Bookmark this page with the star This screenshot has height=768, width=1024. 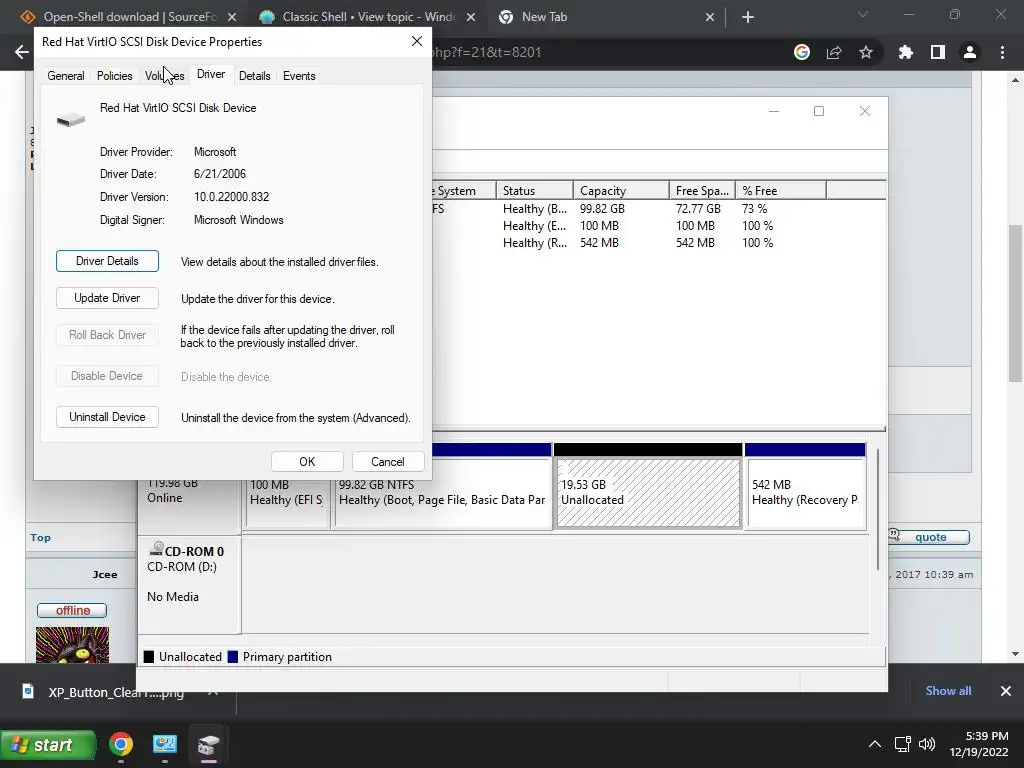coord(866,52)
